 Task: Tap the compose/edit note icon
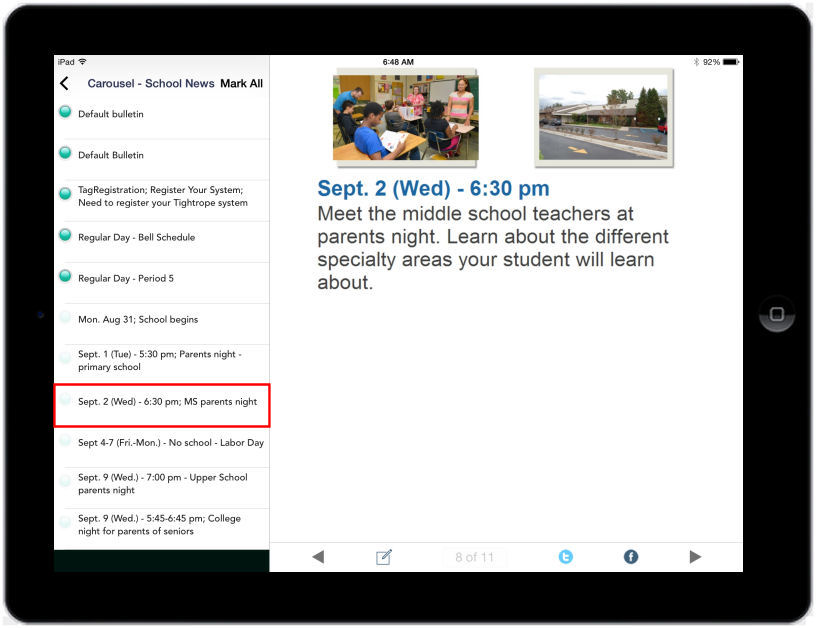pyautogui.click(x=384, y=557)
